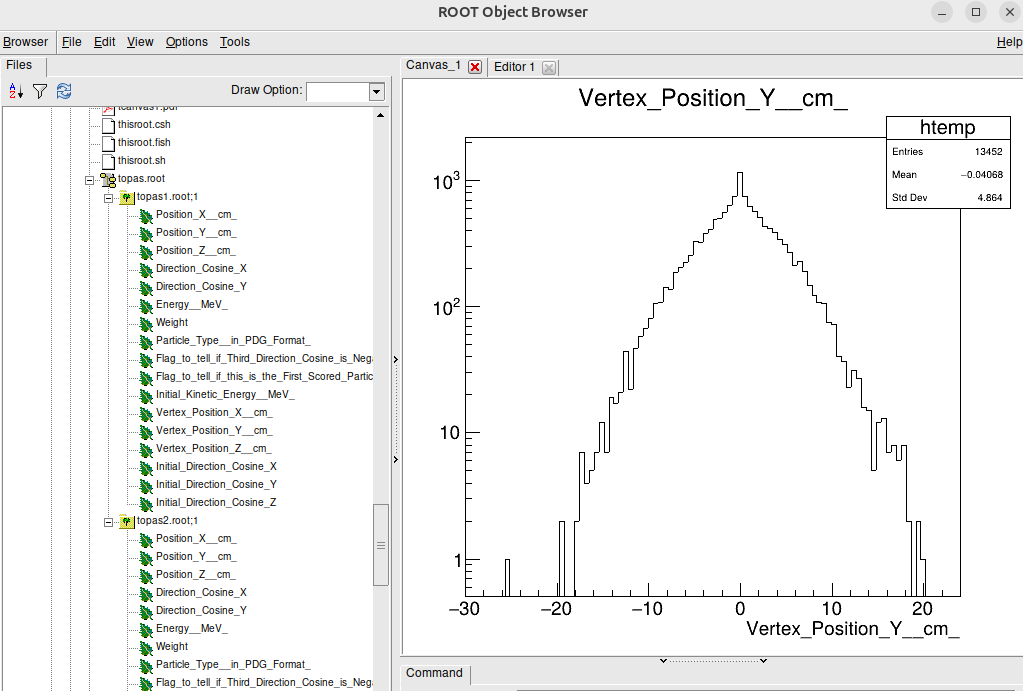Click the topas1.root;1 tree icon

[x=127, y=197]
